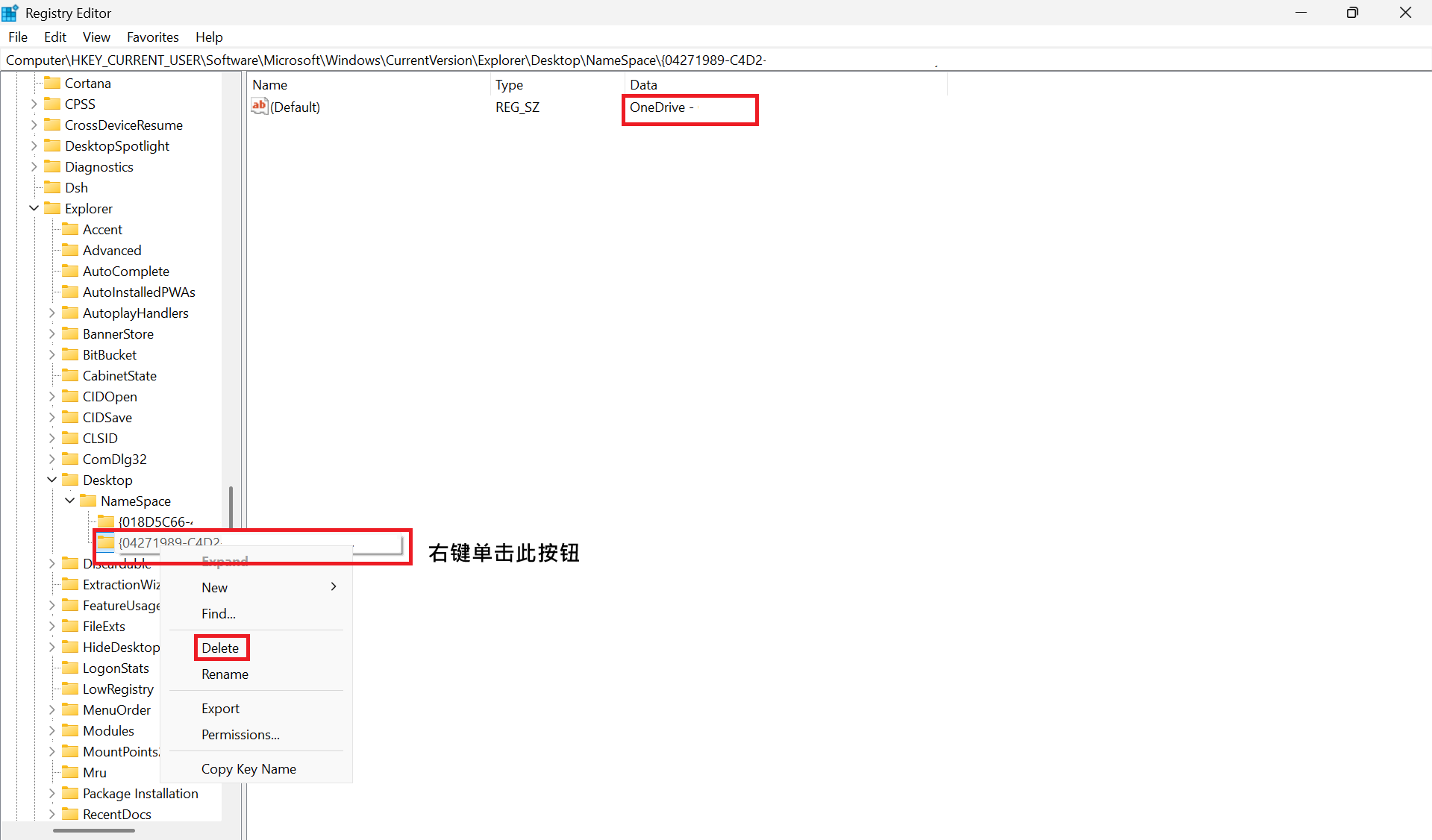Screen dimensions: 1432x840
Task: Click the CabinetState folder icon
Action: tap(70, 374)
